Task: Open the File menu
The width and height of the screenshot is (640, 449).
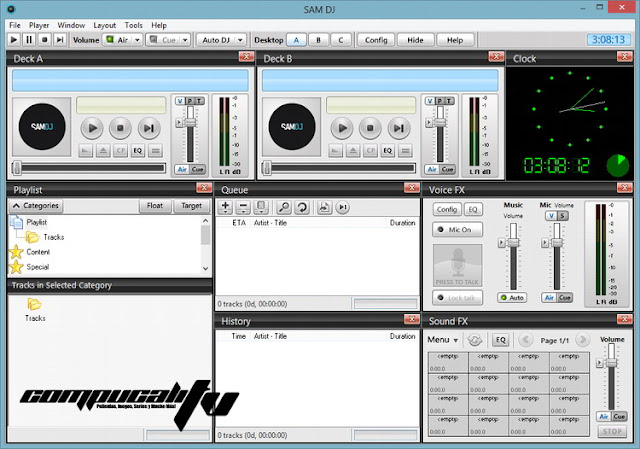Action: point(15,25)
